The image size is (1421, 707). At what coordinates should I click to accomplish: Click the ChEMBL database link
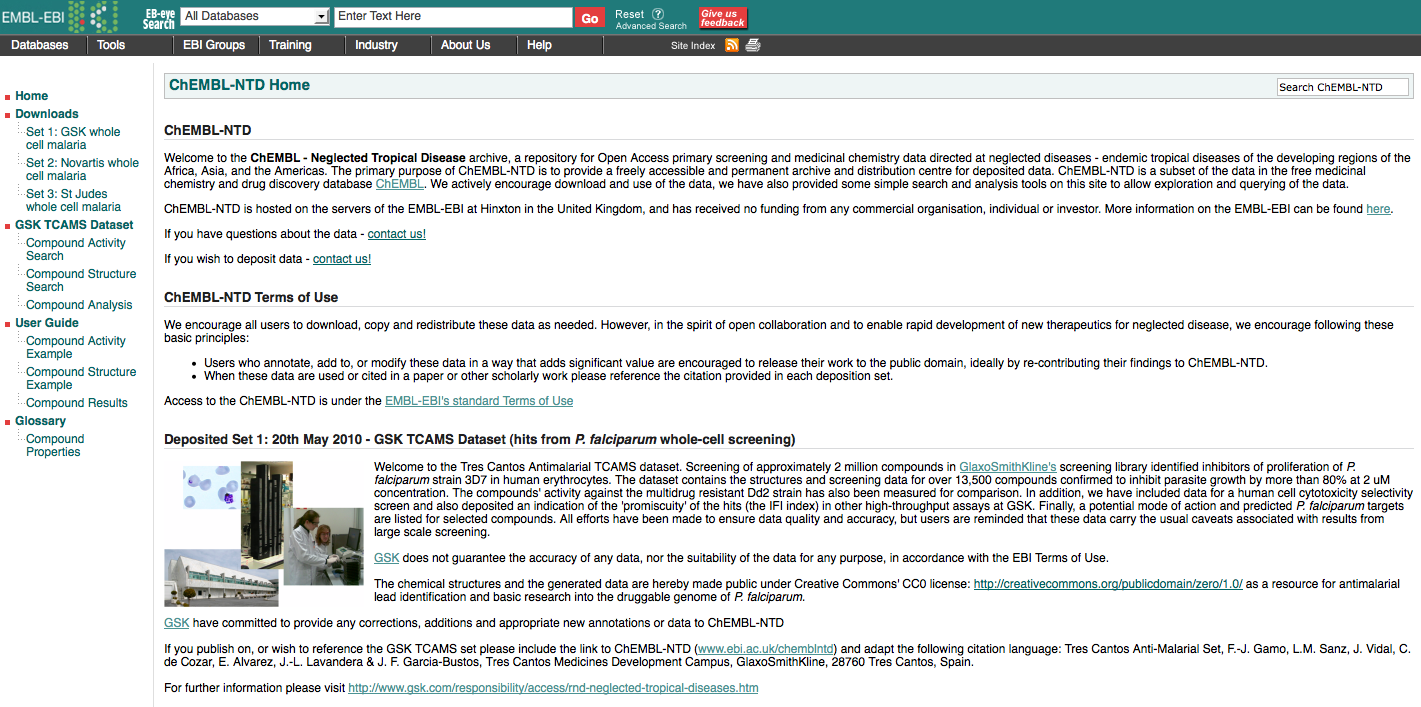(400, 184)
